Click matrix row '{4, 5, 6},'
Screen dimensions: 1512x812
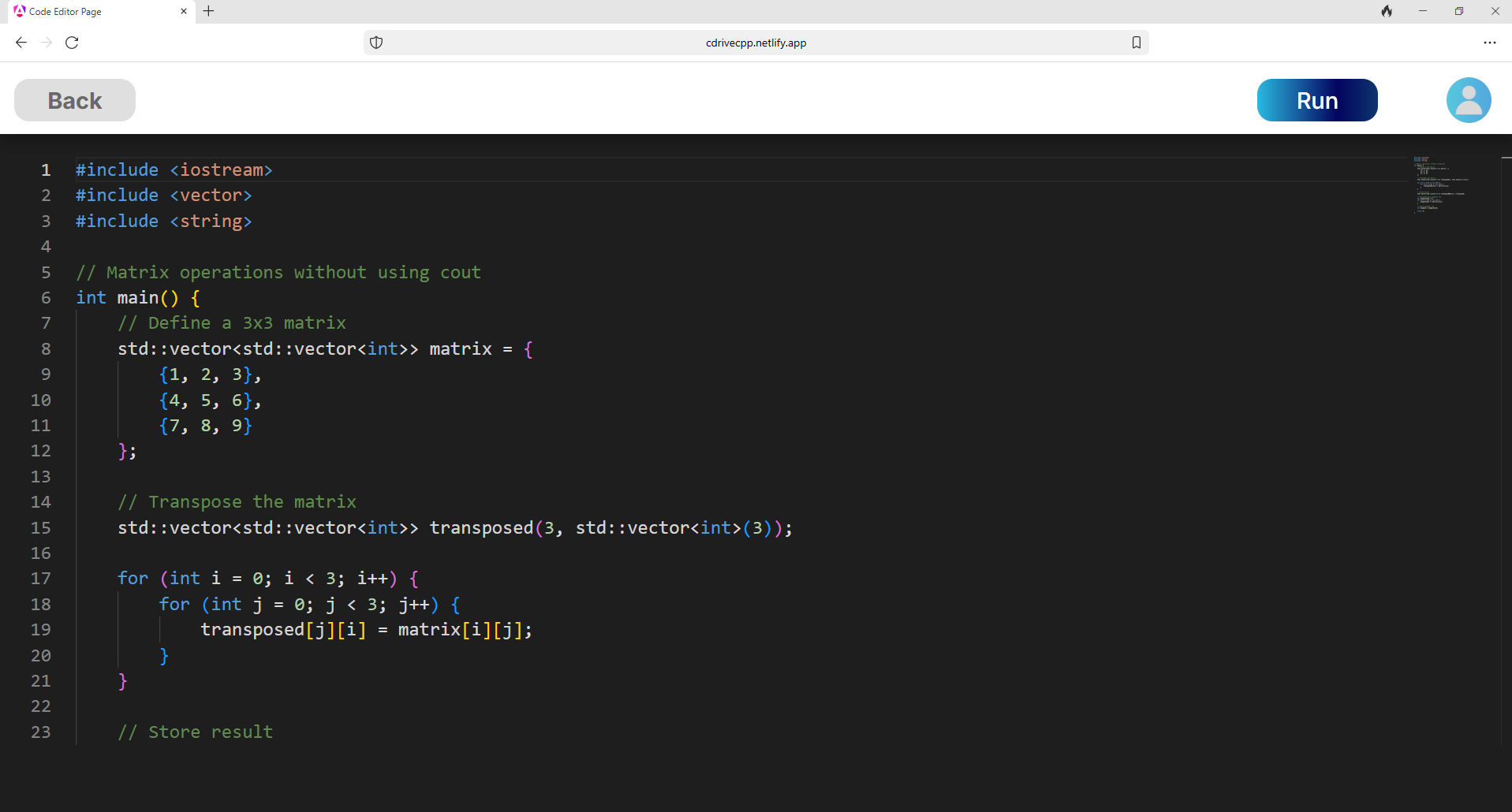click(x=211, y=400)
